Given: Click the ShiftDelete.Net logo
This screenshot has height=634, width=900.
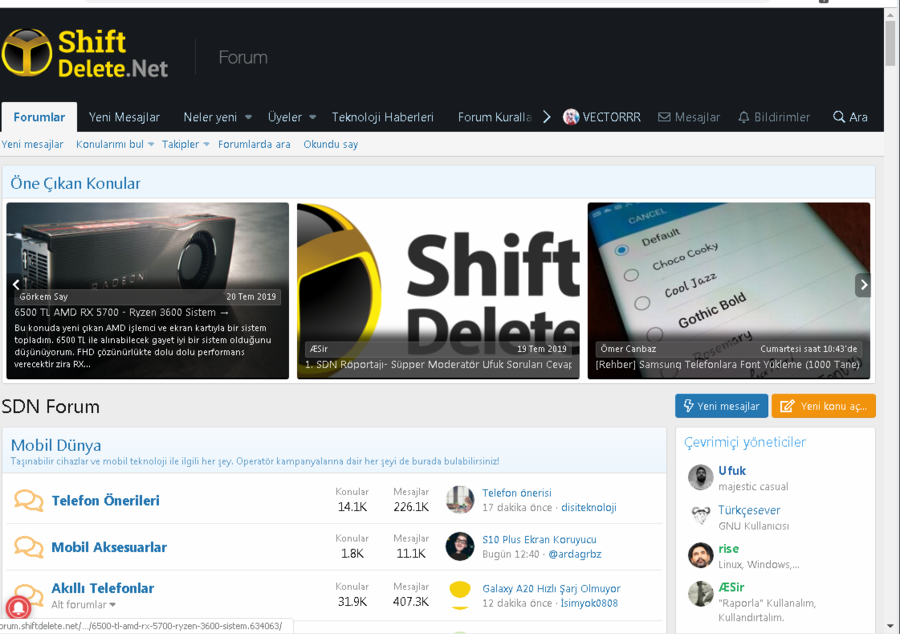Looking at the screenshot, I should (x=85, y=54).
